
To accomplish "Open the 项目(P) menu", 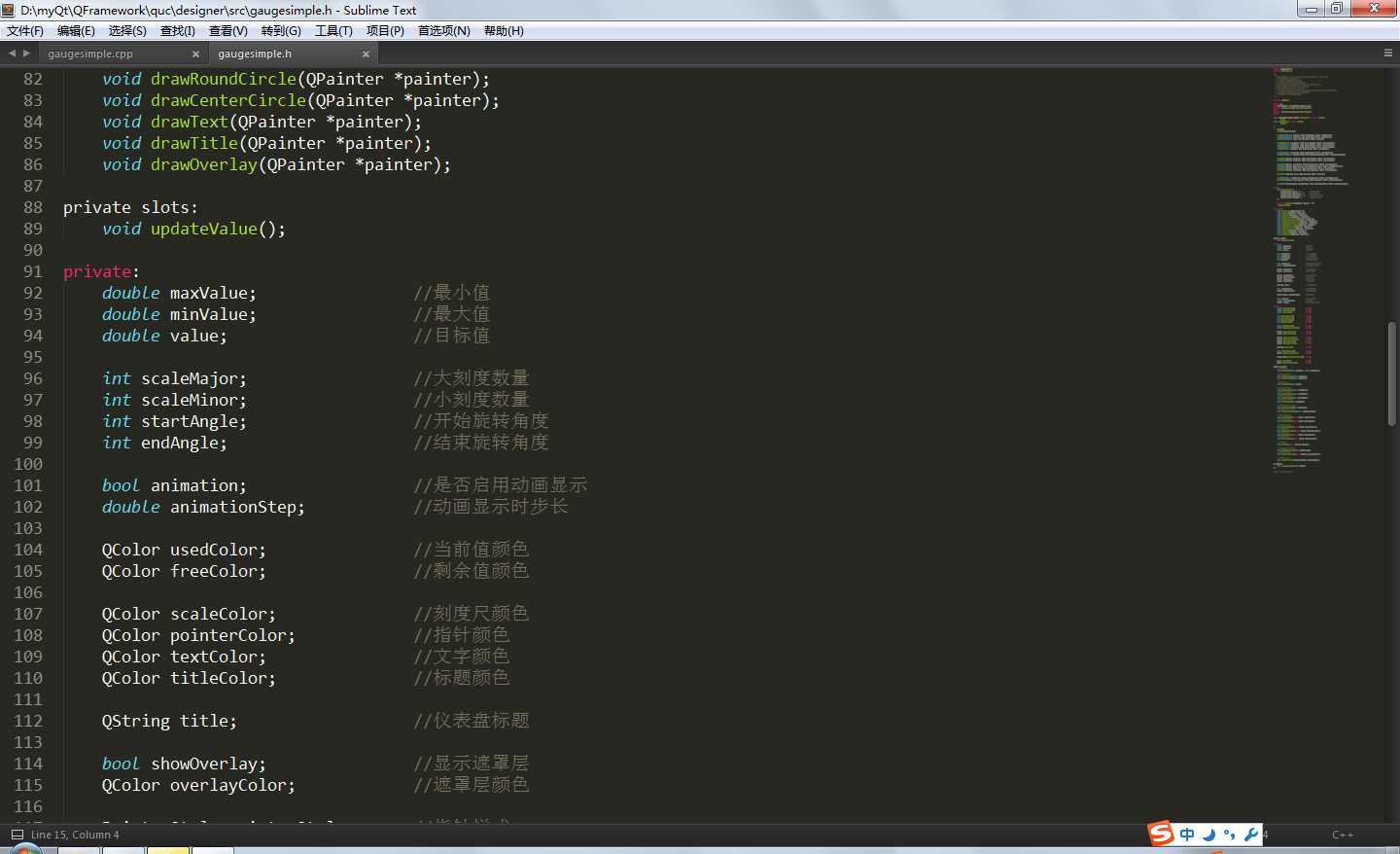I will pyautogui.click(x=385, y=31).
